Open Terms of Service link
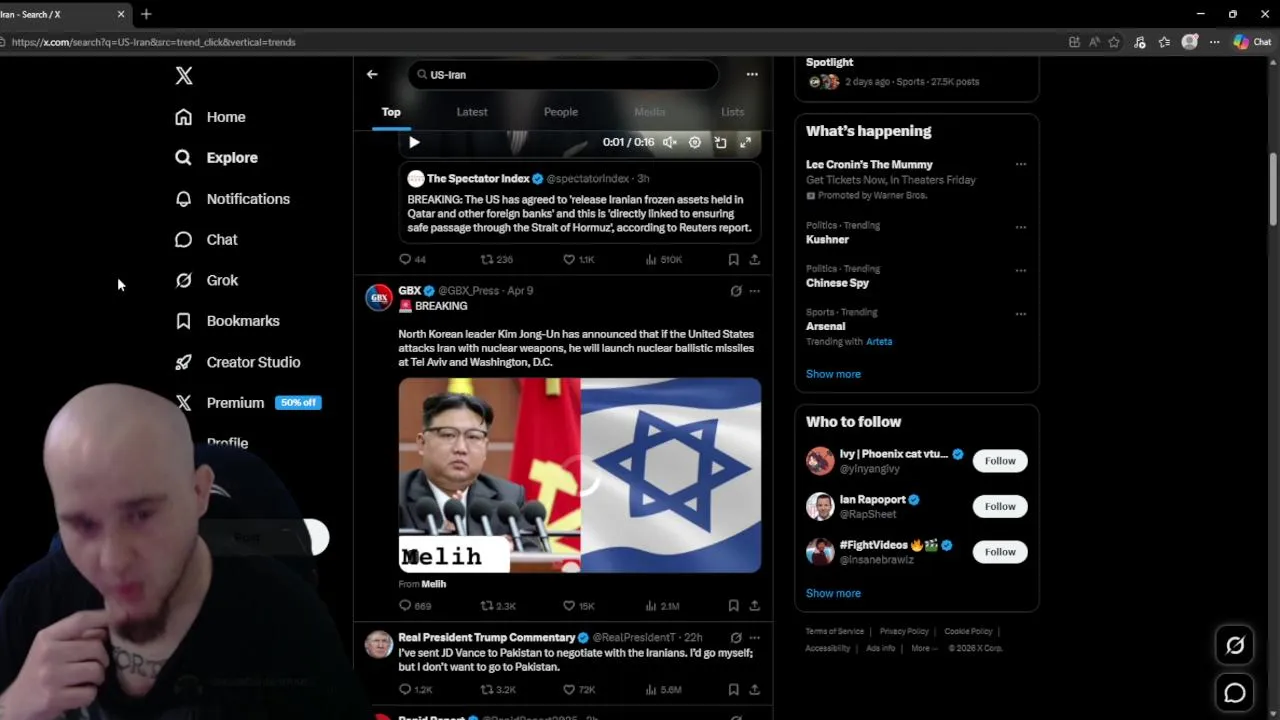 [835, 632]
